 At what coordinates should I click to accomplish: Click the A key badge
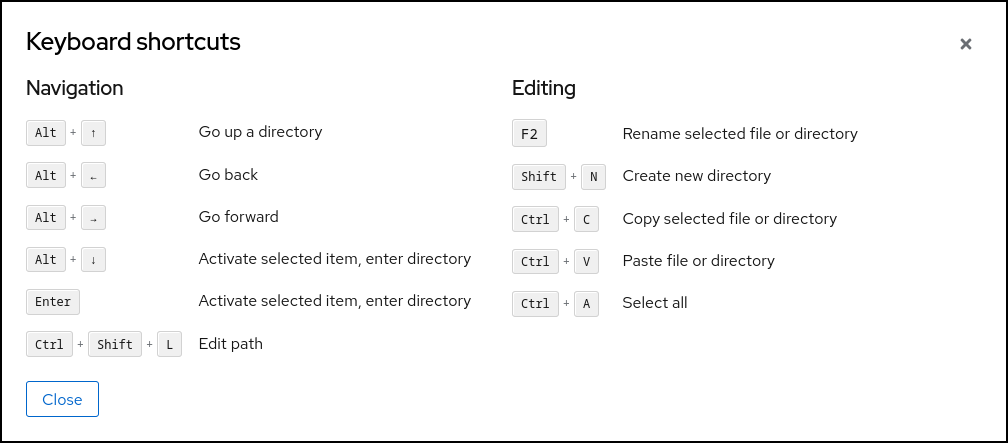click(x=586, y=303)
